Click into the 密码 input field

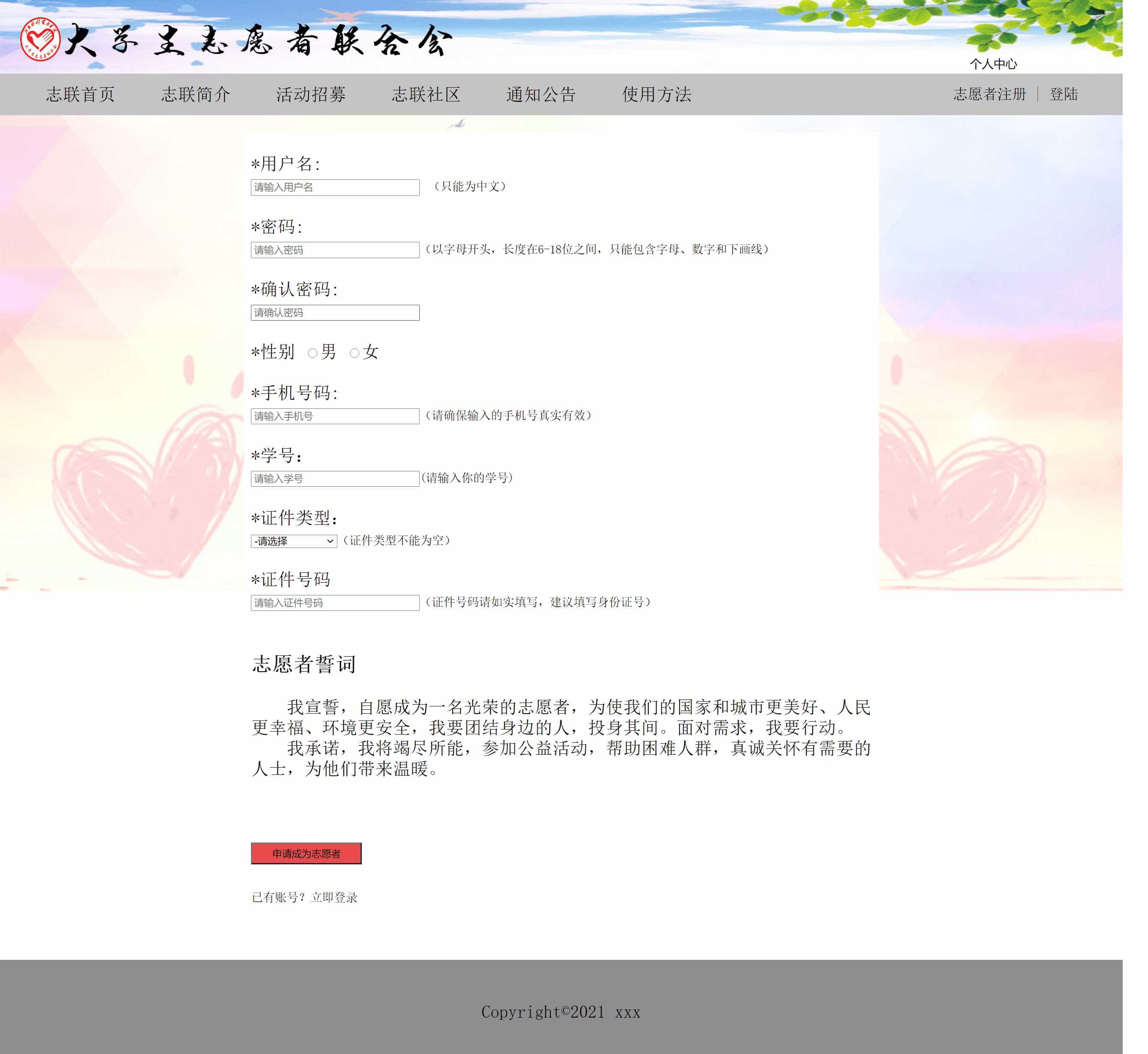[335, 250]
